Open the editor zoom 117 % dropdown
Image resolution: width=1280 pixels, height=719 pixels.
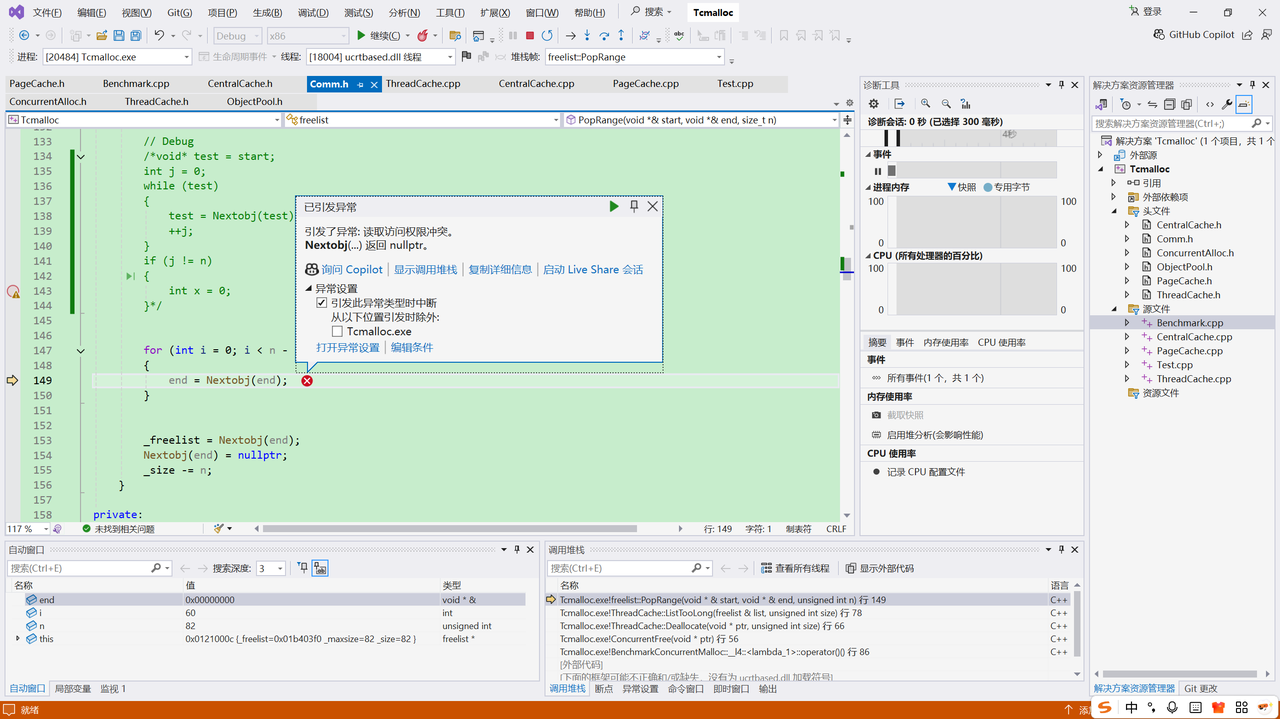pyautogui.click(x=27, y=529)
